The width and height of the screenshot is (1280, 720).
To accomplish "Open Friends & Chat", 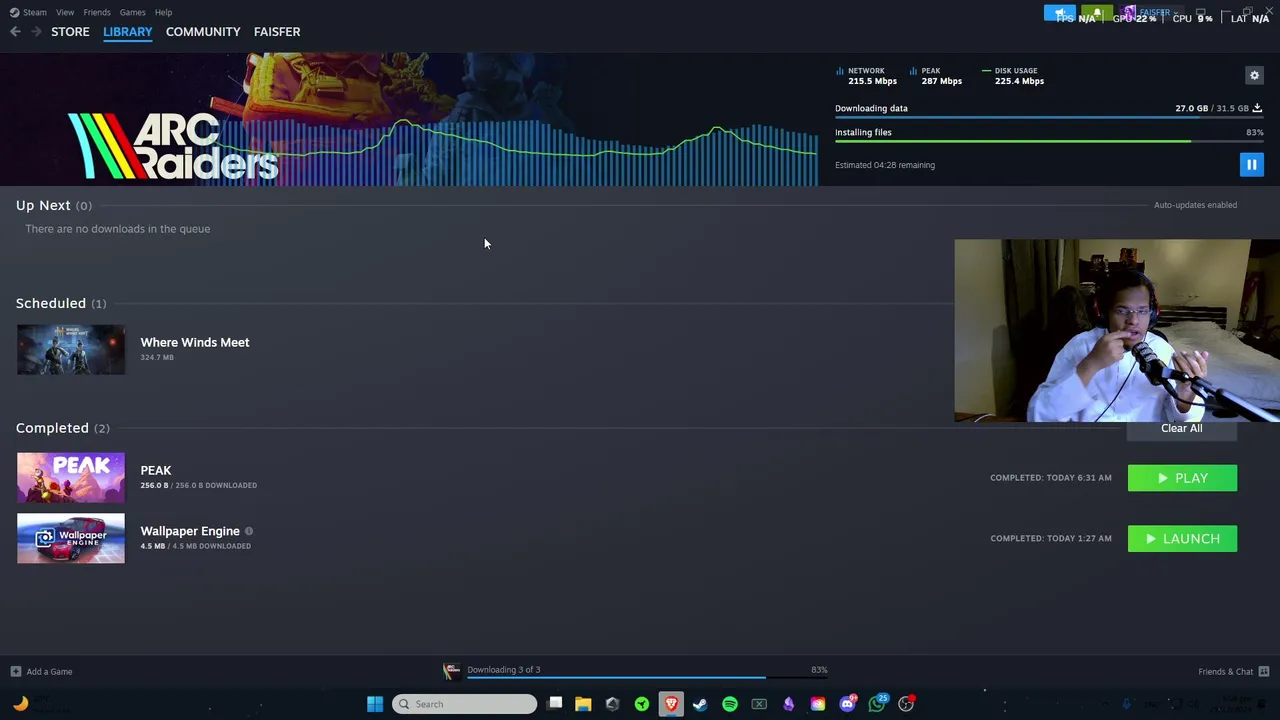I will tap(1233, 672).
